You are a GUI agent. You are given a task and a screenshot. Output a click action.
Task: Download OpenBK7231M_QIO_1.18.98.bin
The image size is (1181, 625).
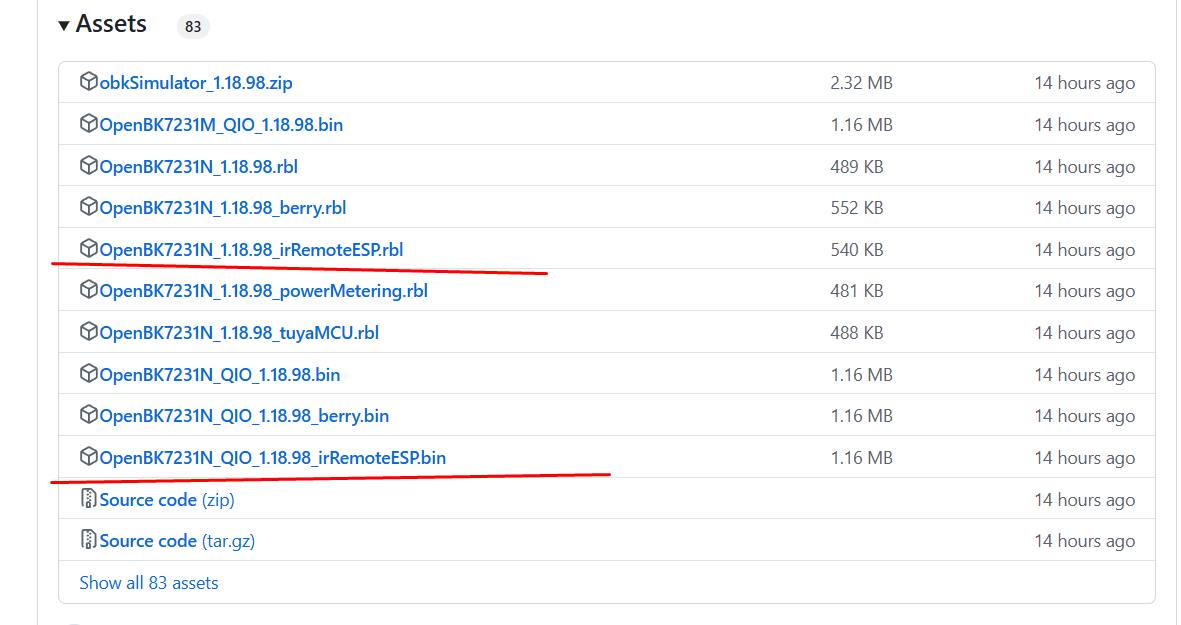click(221, 125)
